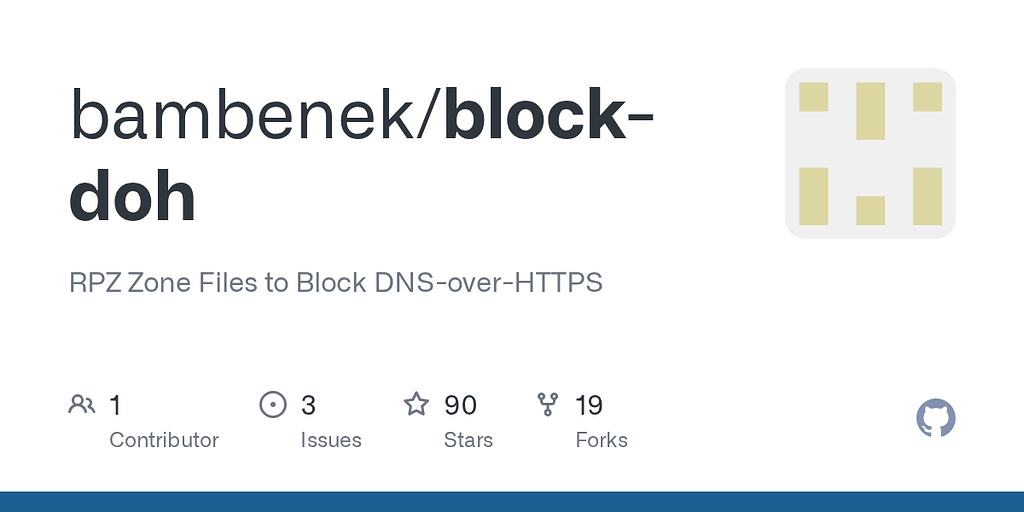Click the fork count 19
1024x512 pixels.
tap(589, 405)
